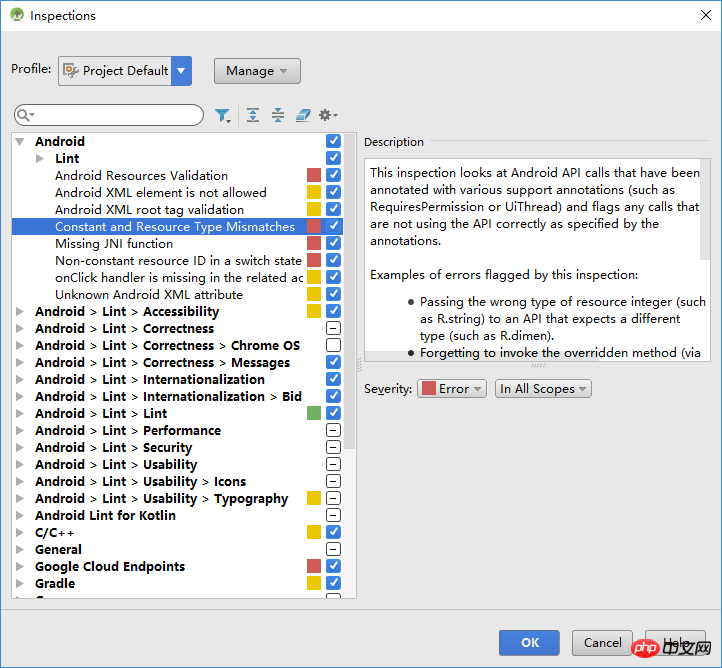Click the inspection search input field

109,115
